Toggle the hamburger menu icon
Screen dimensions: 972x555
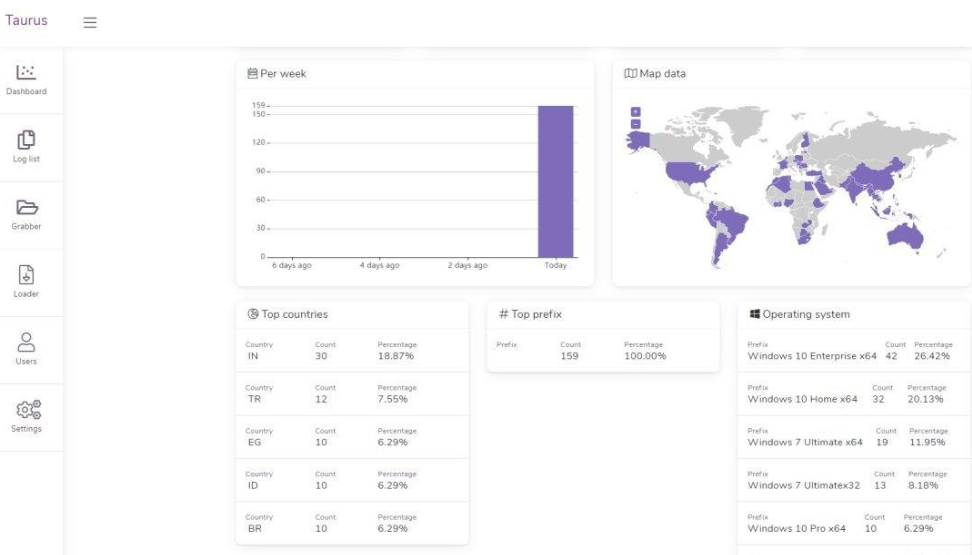(x=90, y=22)
